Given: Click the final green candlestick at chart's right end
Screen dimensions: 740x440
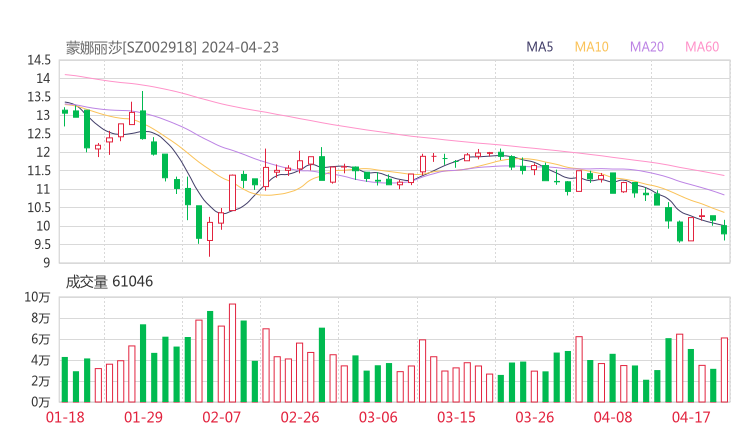Looking at the screenshot, I should (x=724, y=229).
